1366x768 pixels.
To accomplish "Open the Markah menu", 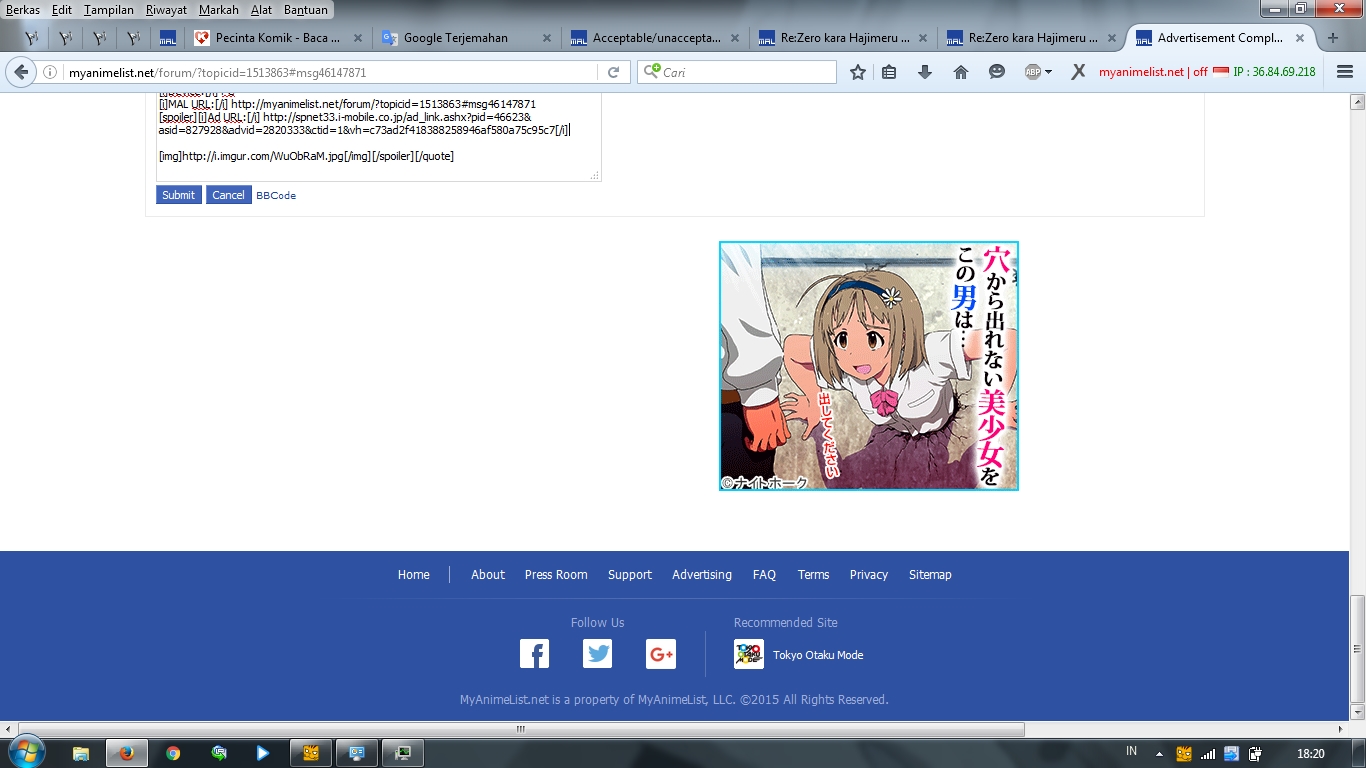I will point(219,10).
